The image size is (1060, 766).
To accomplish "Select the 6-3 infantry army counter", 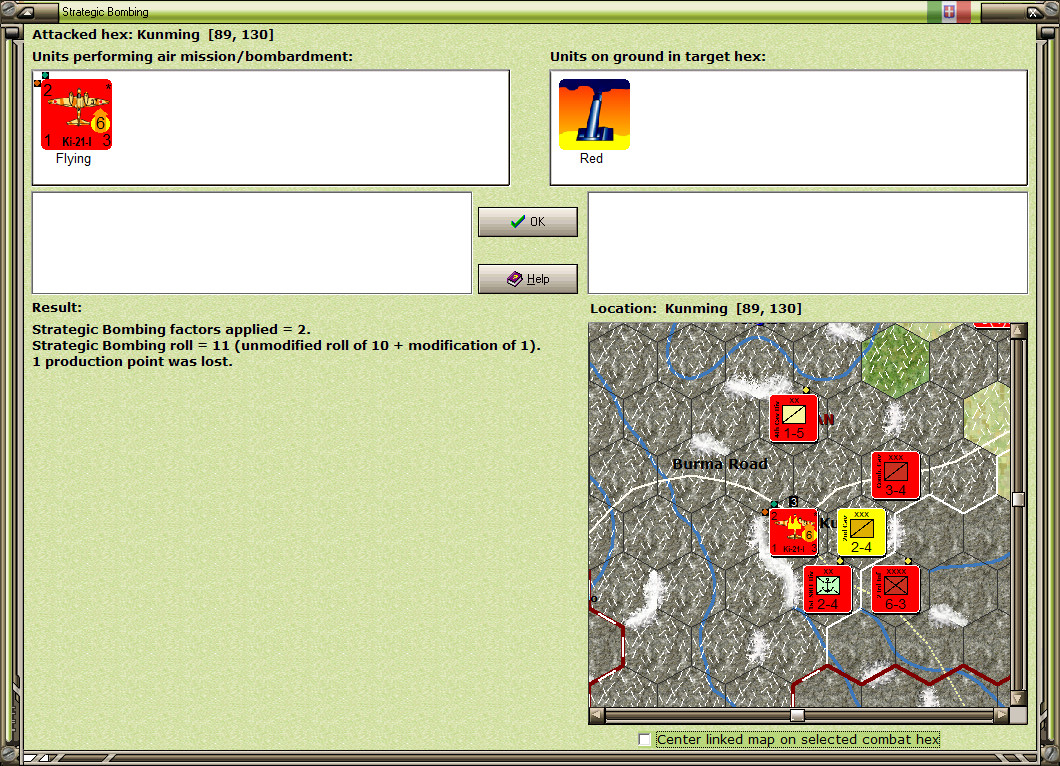I will (x=895, y=590).
